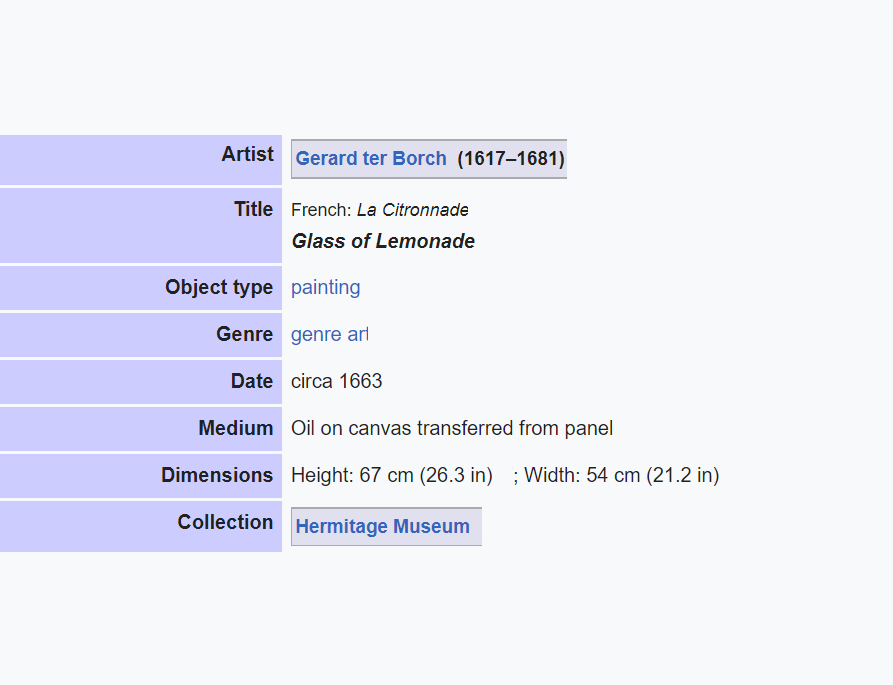Click the Medium row header
The width and height of the screenshot is (893, 685).
pyautogui.click(x=141, y=429)
